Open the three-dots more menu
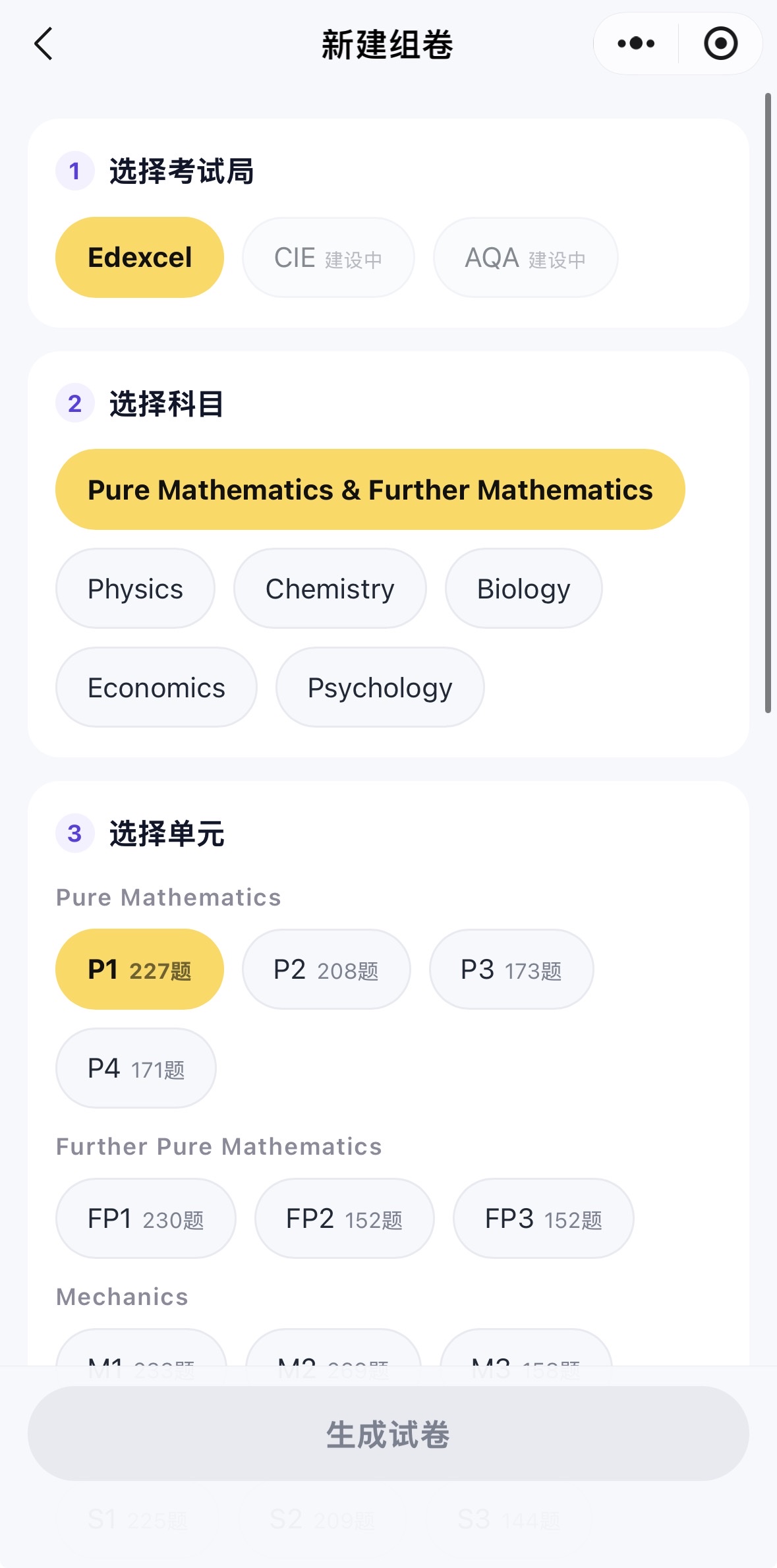Viewport: 777px width, 1568px height. [x=636, y=44]
